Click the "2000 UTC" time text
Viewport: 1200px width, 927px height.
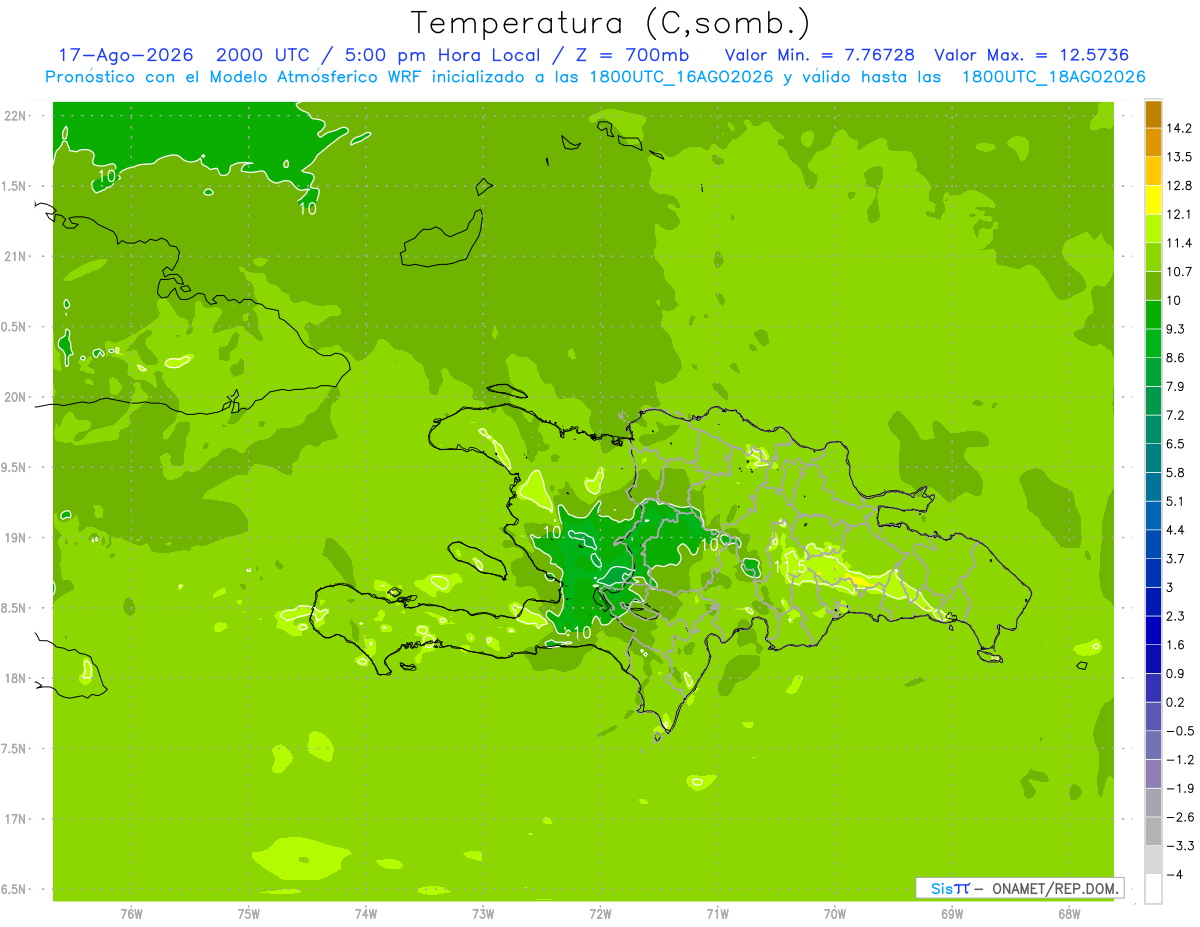[x=264, y=55]
